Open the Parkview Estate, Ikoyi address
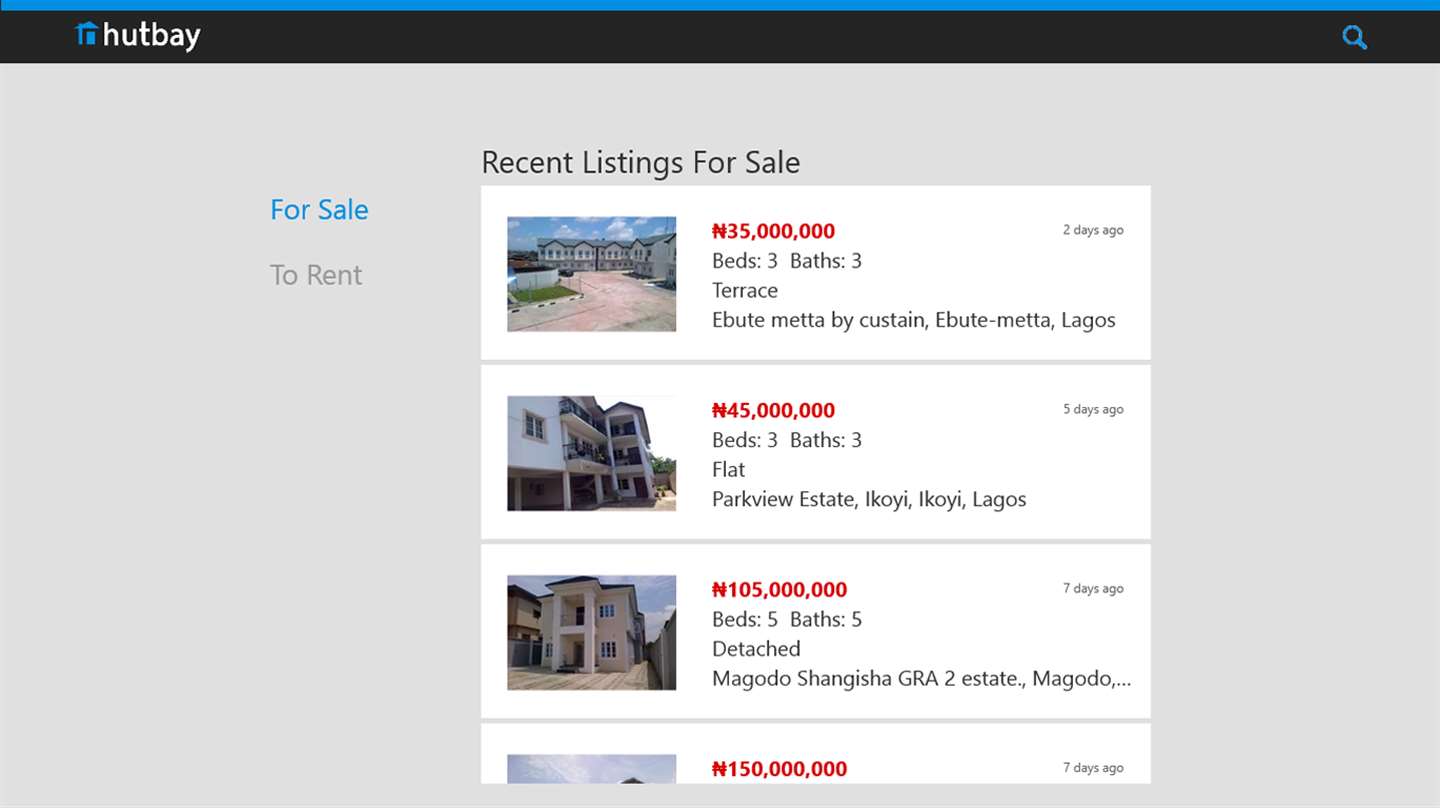The image size is (1440, 808). tap(869, 499)
